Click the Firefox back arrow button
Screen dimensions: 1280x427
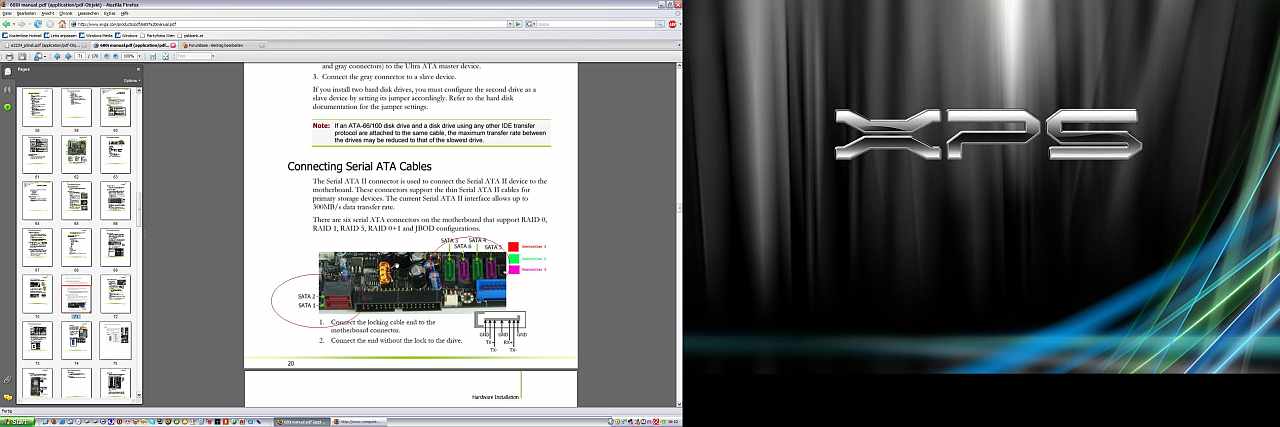6,24
